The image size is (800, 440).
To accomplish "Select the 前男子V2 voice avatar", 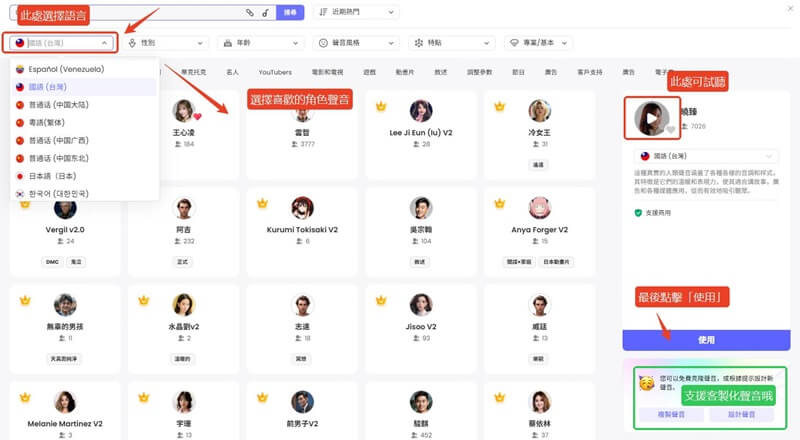I will point(302,402).
